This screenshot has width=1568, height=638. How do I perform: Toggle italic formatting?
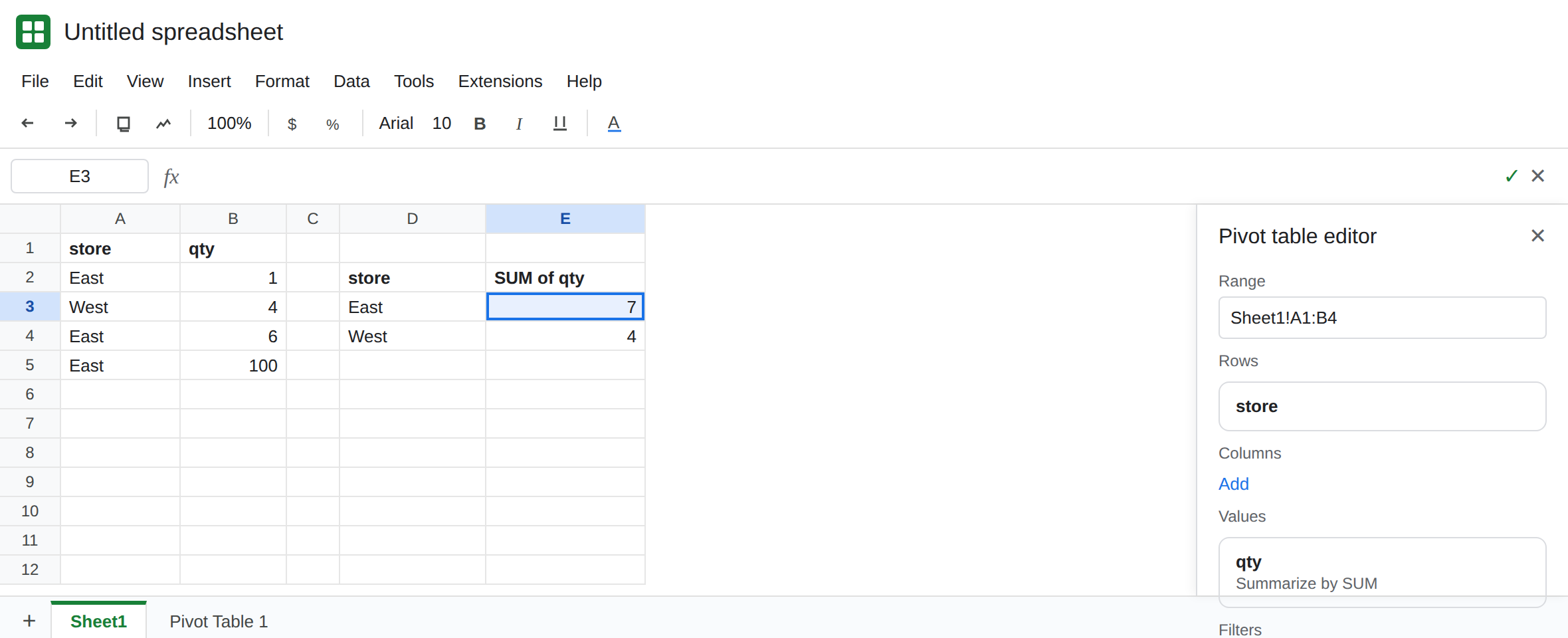pyautogui.click(x=519, y=124)
